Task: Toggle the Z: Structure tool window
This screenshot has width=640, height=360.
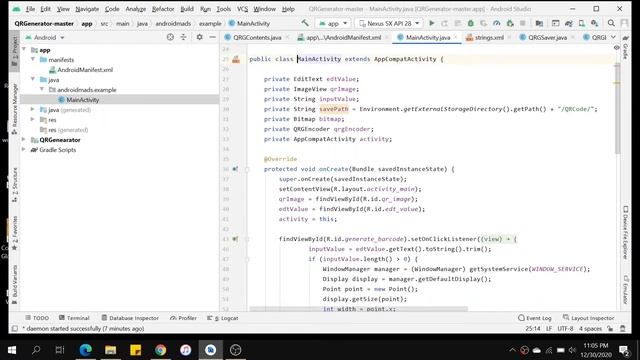Action: [x=15, y=185]
